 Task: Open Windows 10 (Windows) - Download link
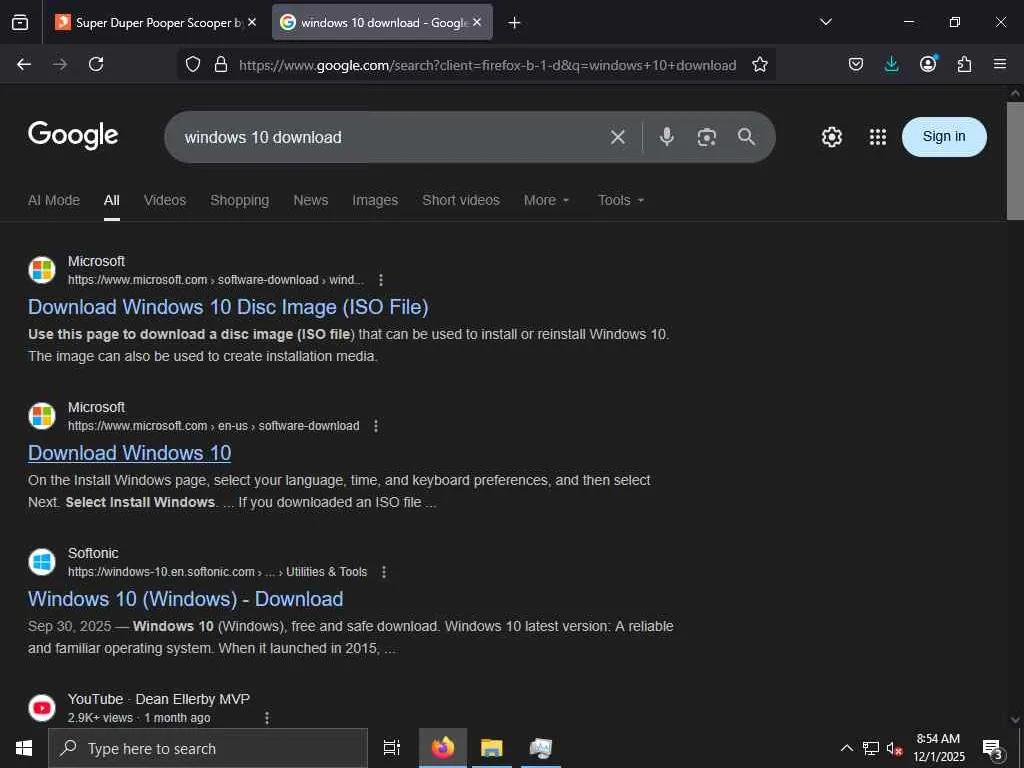(185, 599)
